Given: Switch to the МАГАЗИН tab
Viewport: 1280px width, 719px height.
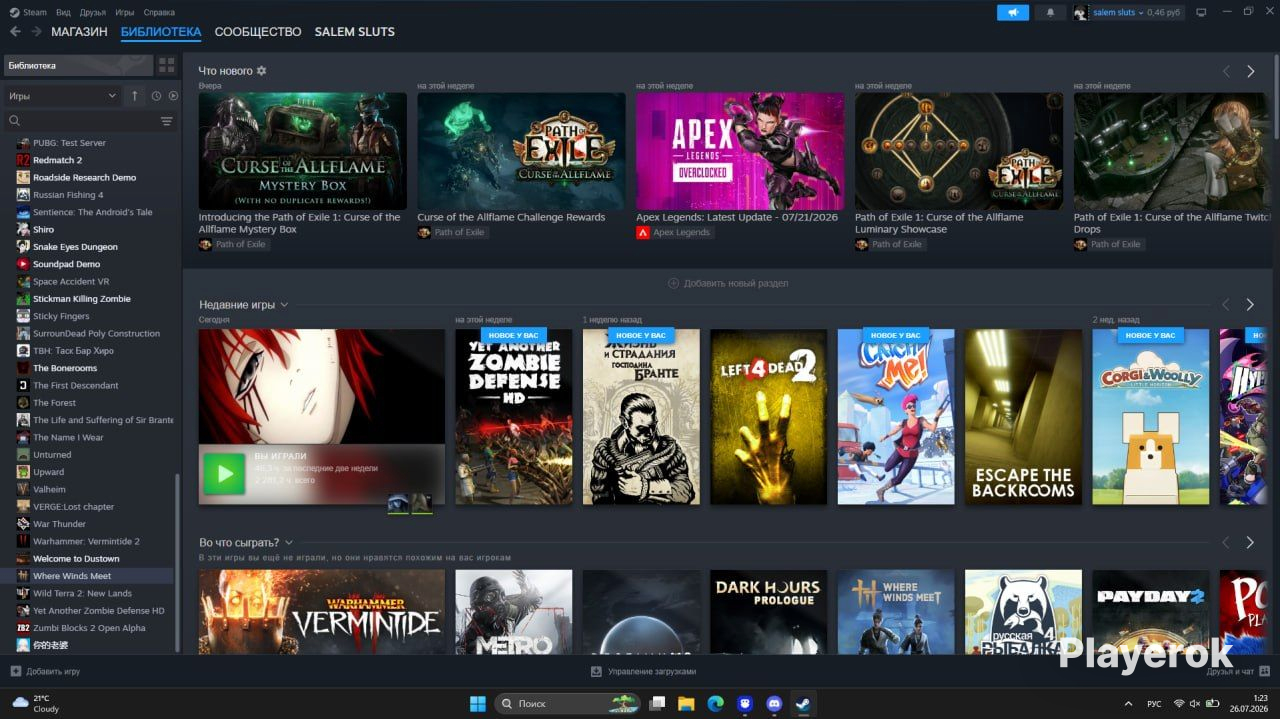Looking at the screenshot, I should click(79, 32).
